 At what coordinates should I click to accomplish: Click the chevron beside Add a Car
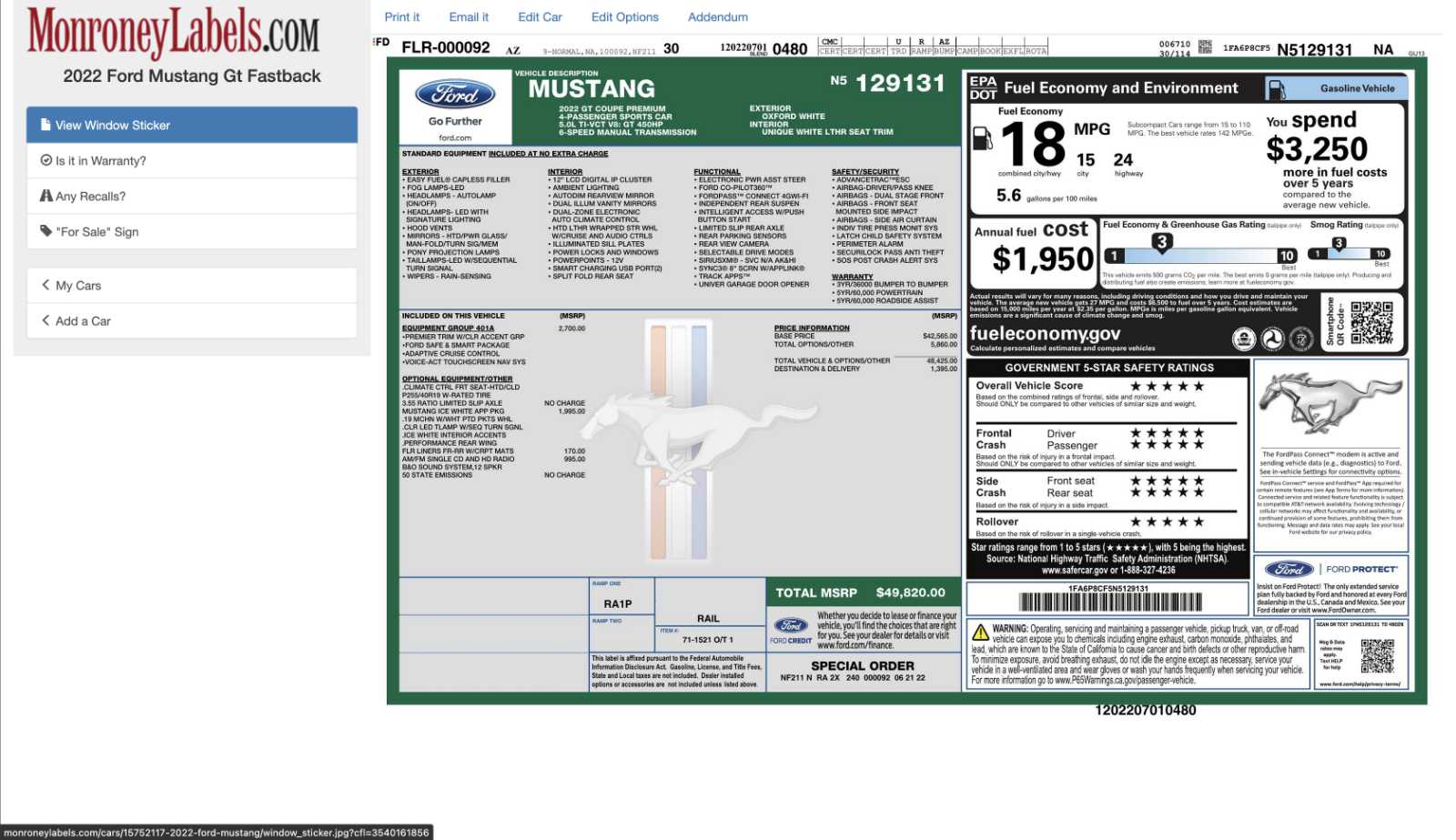pos(45,320)
